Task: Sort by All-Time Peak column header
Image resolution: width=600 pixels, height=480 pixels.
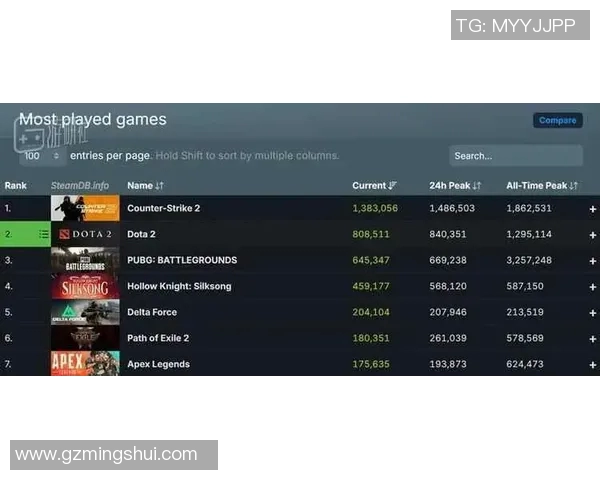Action: click(542, 185)
